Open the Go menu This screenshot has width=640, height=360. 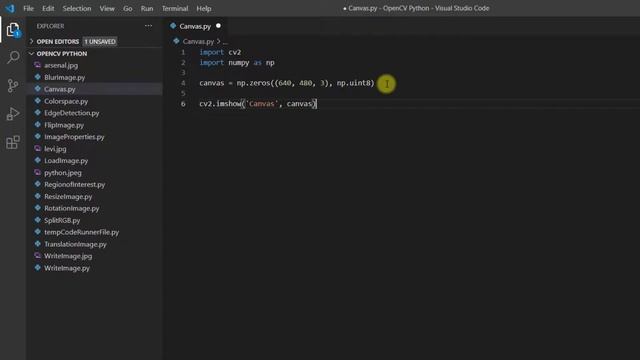point(128,8)
